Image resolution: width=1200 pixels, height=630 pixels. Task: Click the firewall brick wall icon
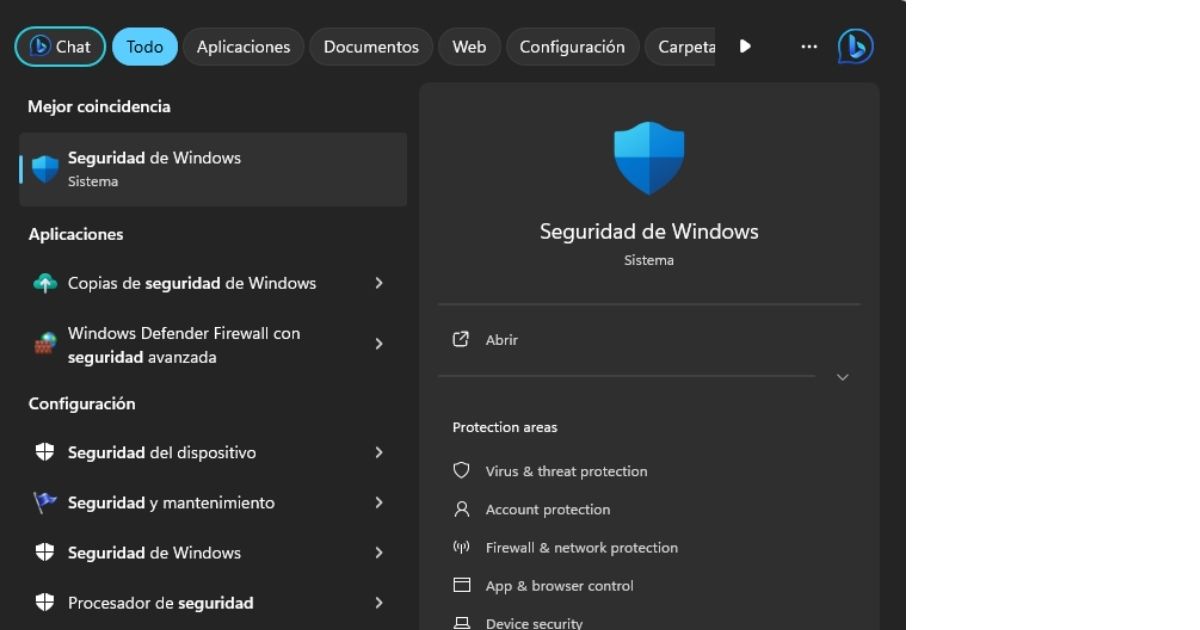pos(45,344)
